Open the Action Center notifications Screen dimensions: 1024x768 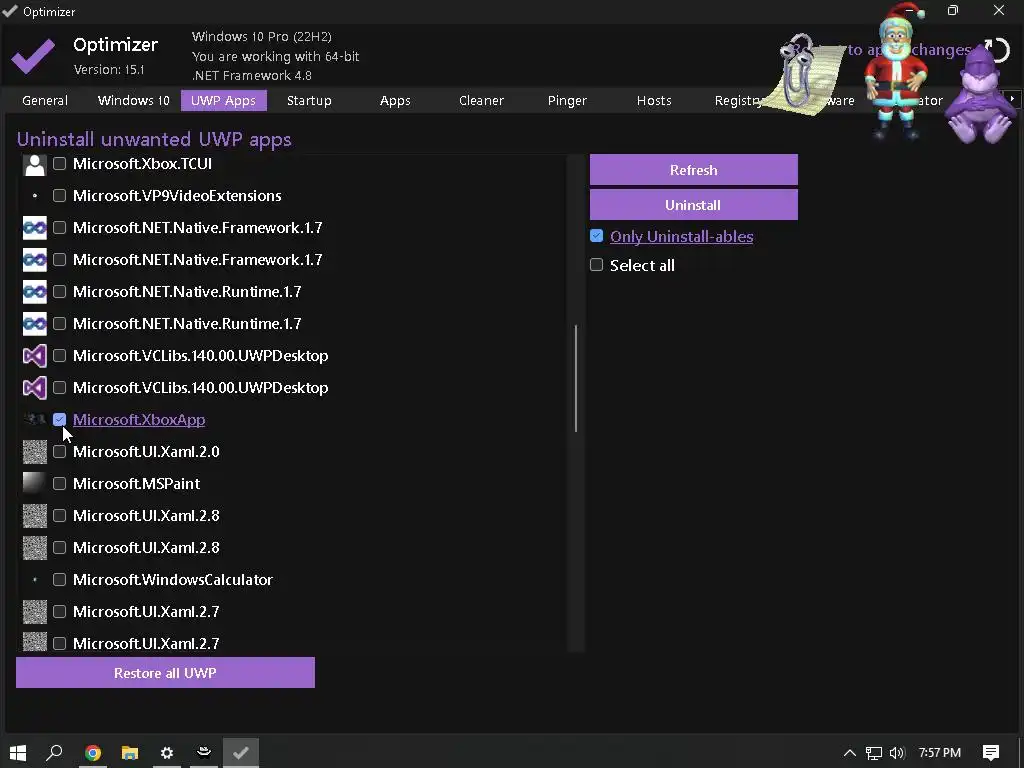click(991, 752)
